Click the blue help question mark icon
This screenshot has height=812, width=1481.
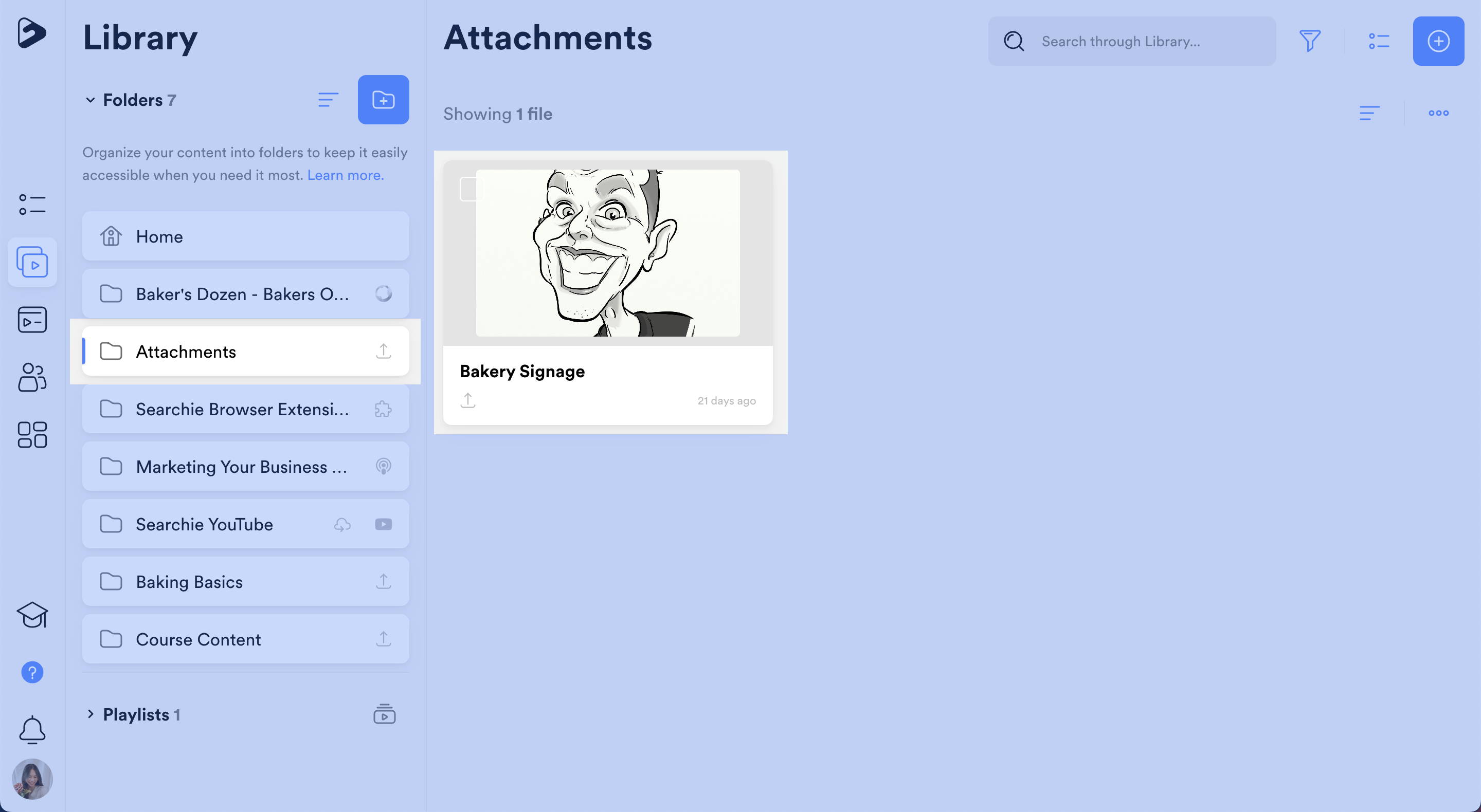click(x=32, y=672)
